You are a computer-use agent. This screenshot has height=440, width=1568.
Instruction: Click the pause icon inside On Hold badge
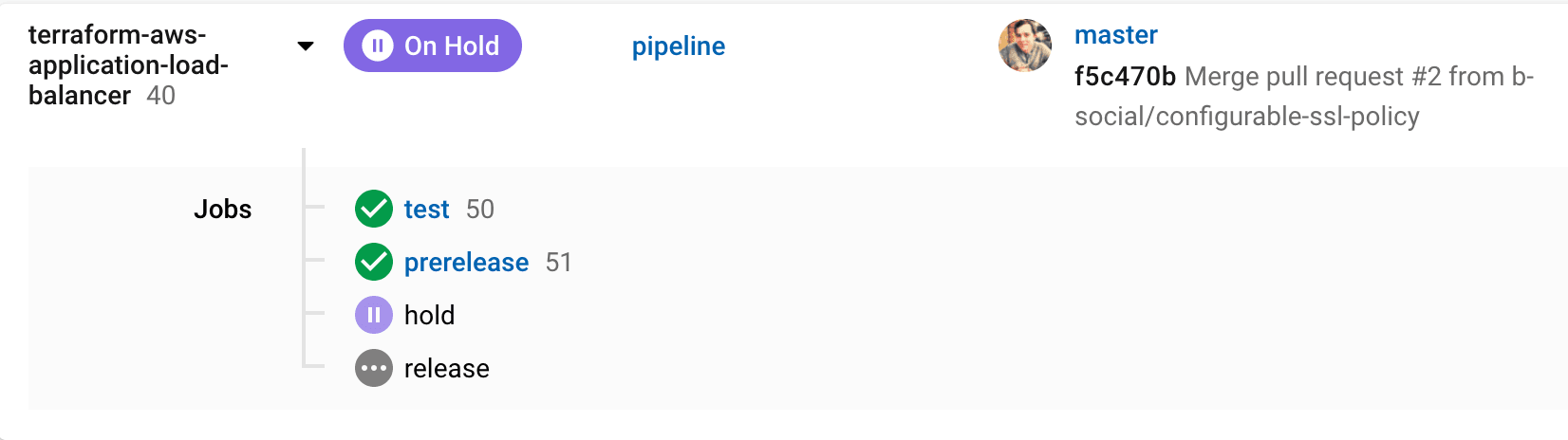pos(377,46)
